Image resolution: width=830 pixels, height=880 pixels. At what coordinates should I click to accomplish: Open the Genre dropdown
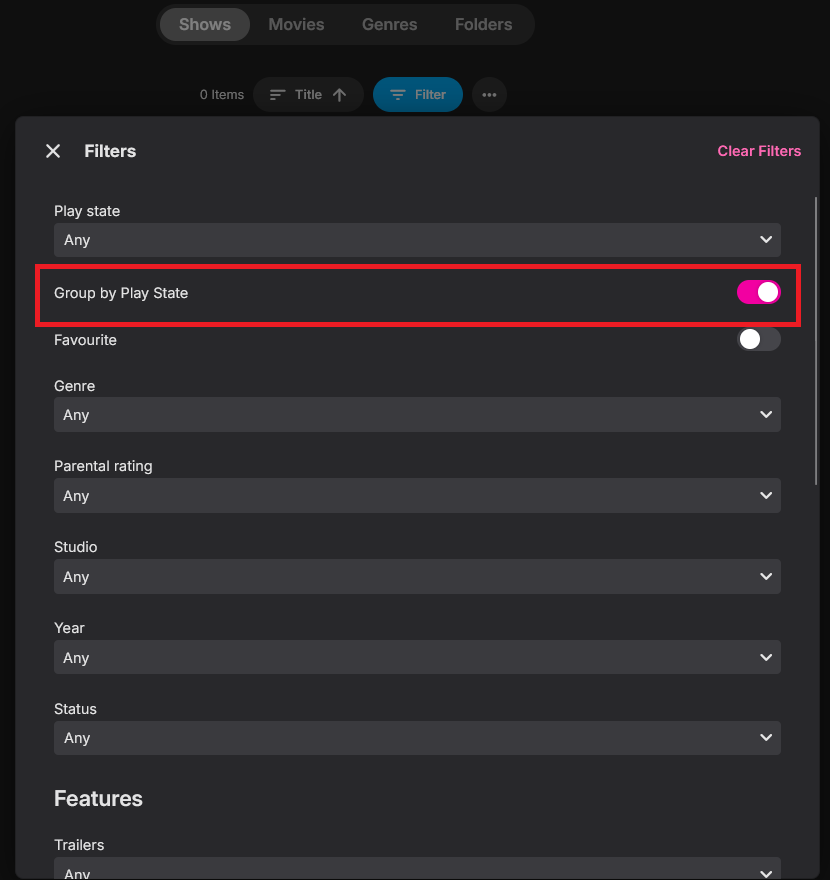(417, 414)
